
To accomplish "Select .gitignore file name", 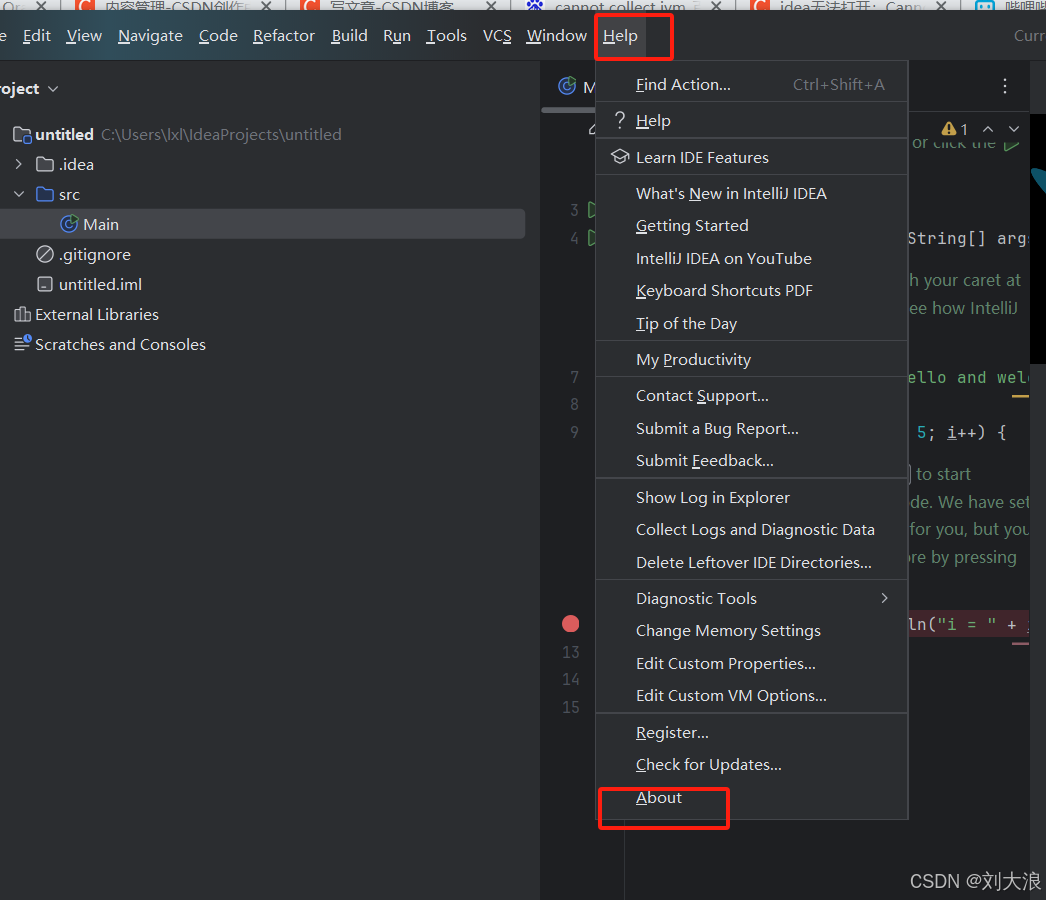I will (95, 255).
